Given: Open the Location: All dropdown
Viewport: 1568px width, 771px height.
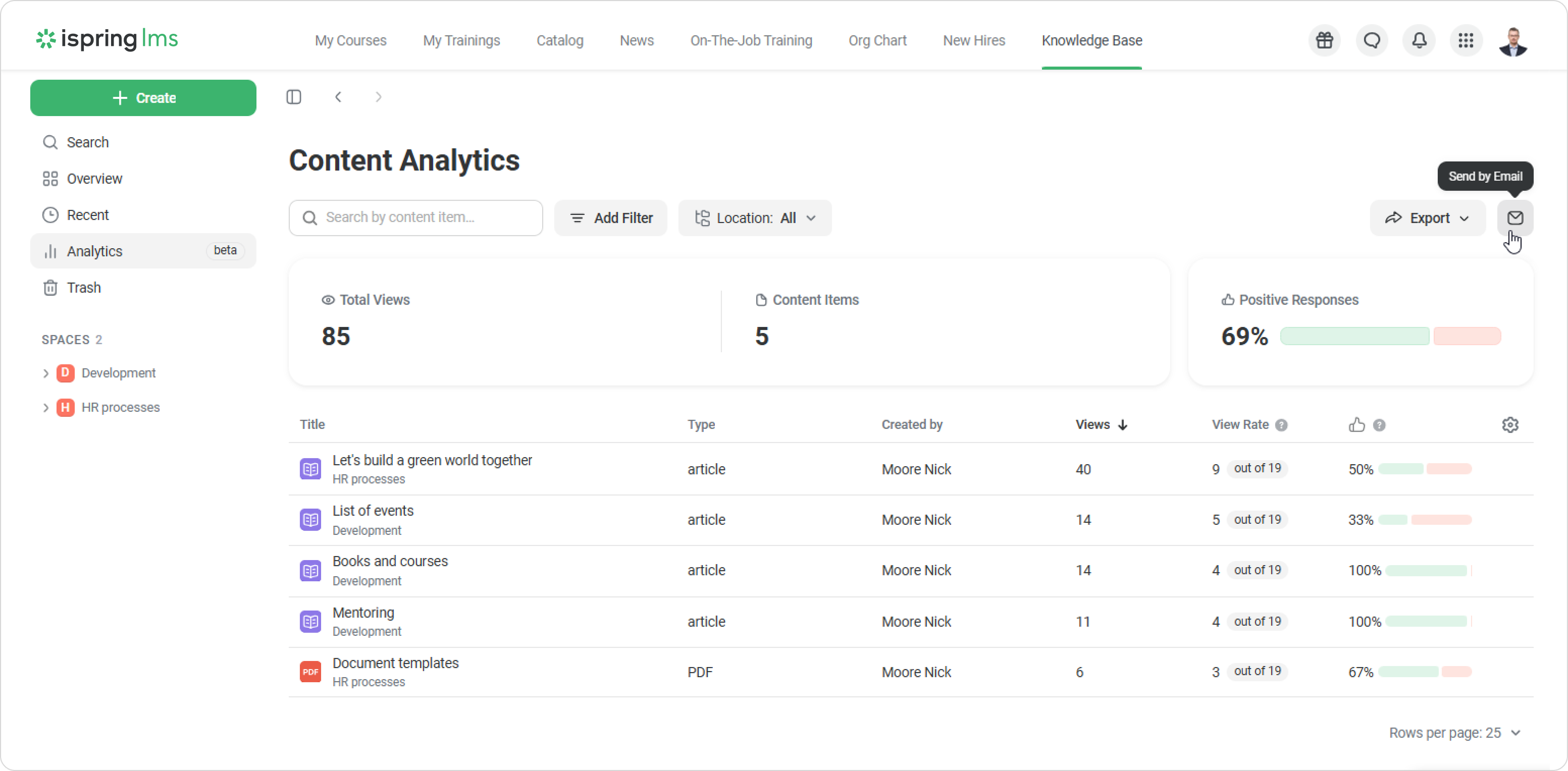Looking at the screenshot, I should (755, 218).
